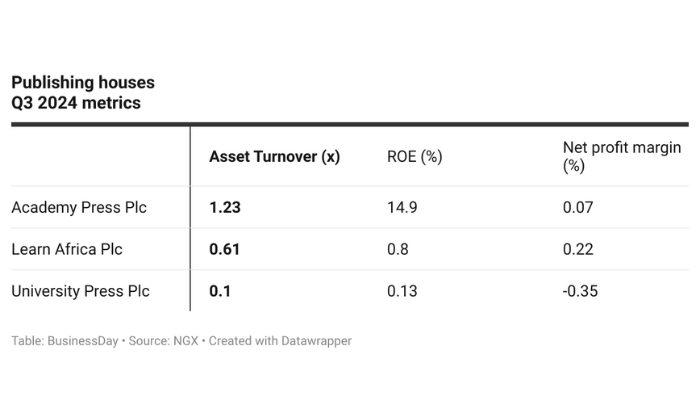Click the "Publishing houses" table title

(x=83, y=82)
